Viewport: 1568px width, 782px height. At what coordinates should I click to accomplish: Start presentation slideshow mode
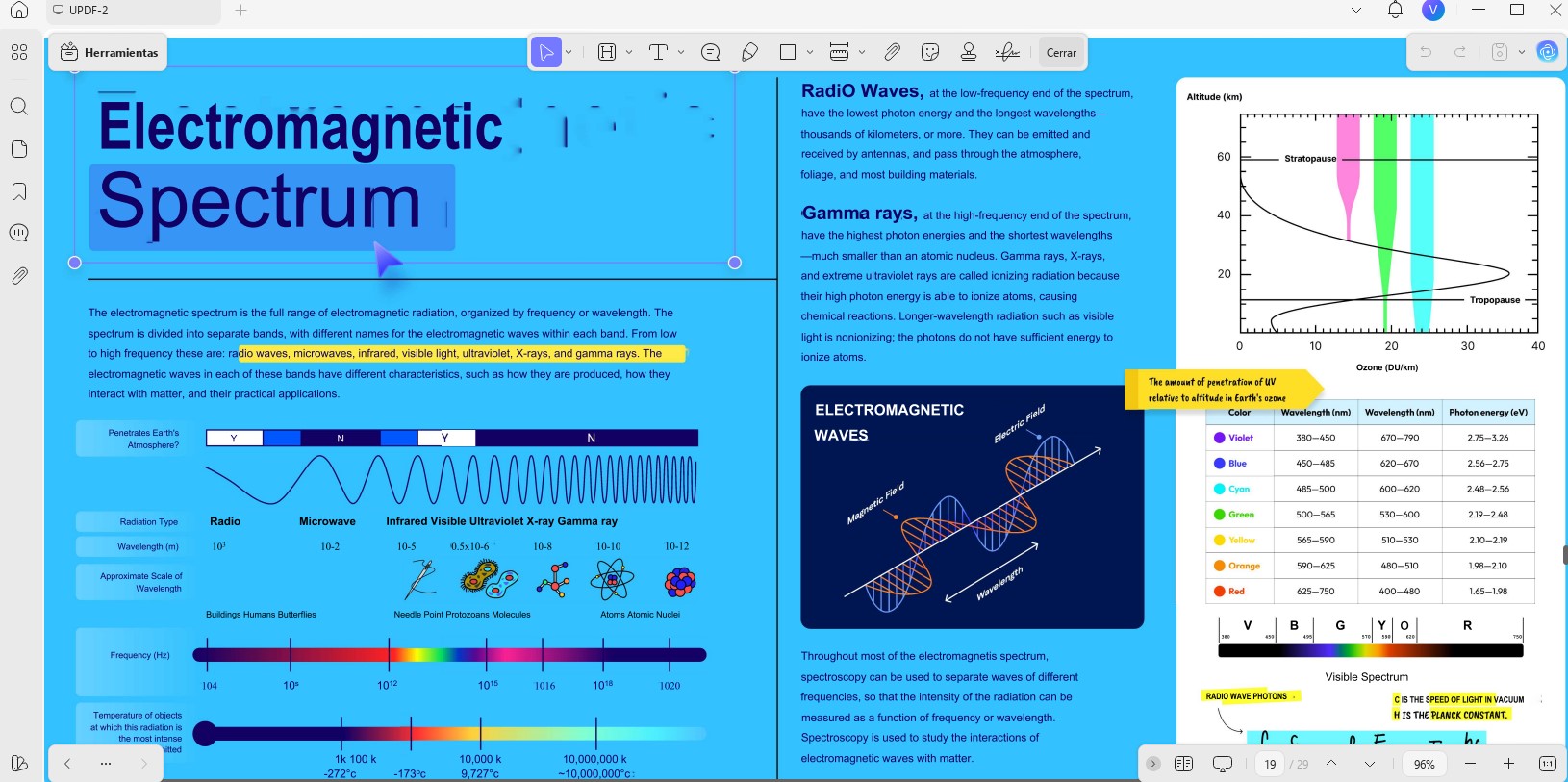1223,764
